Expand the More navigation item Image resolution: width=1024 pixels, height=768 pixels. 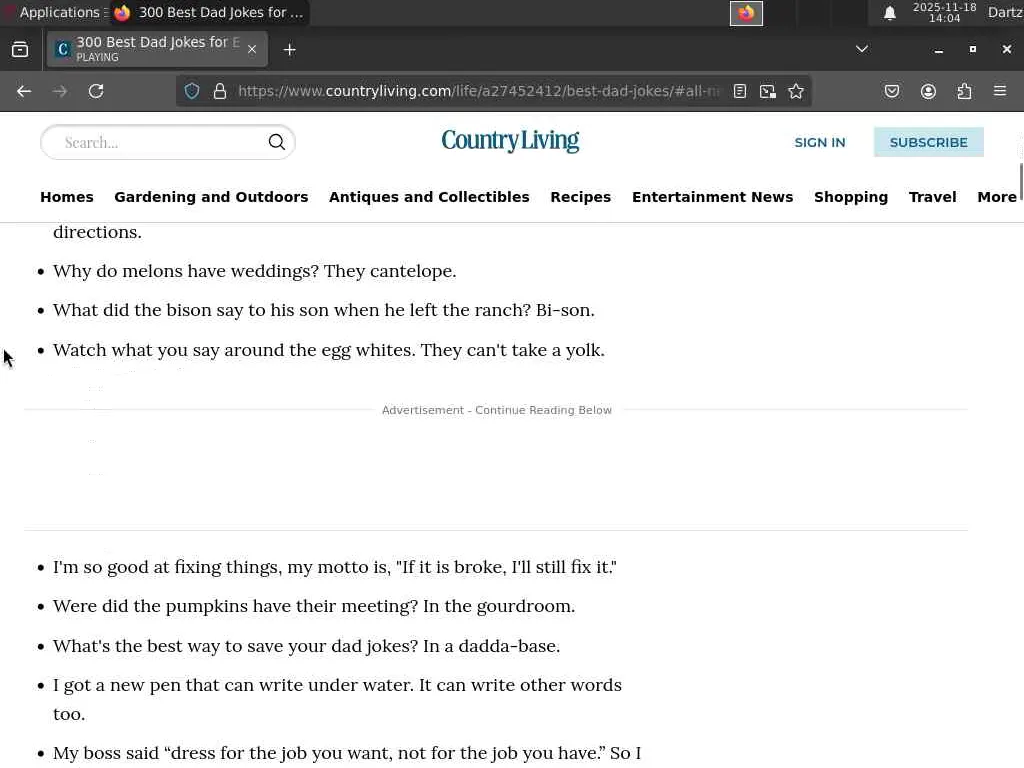[x=997, y=197]
